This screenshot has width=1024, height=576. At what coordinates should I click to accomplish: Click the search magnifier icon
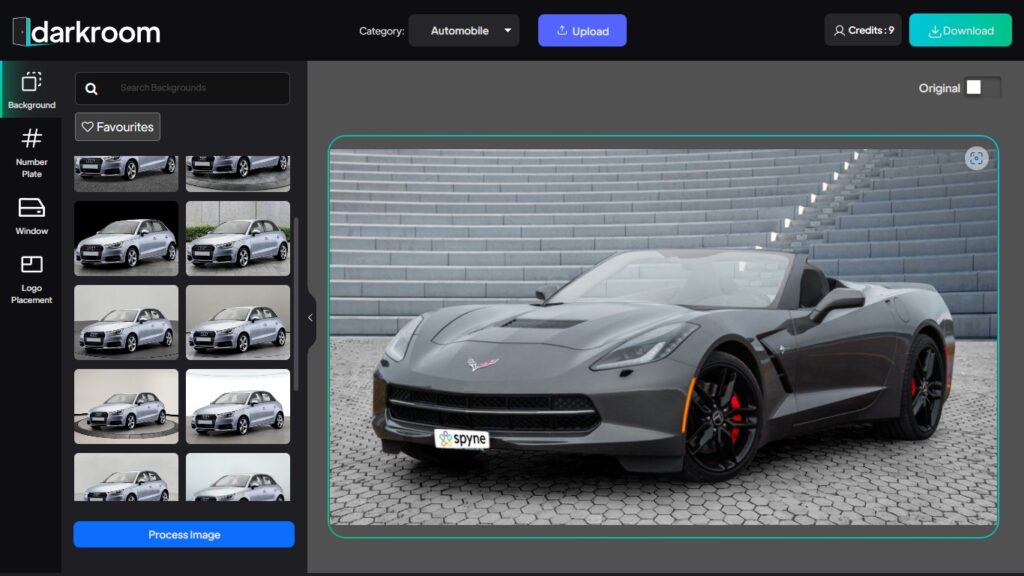pyautogui.click(x=91, y=88)
